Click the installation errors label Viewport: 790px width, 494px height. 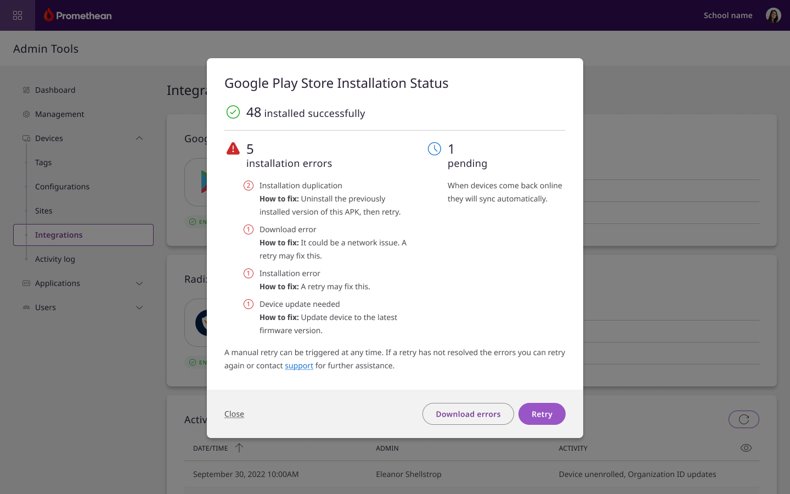[x=289, y=163]
